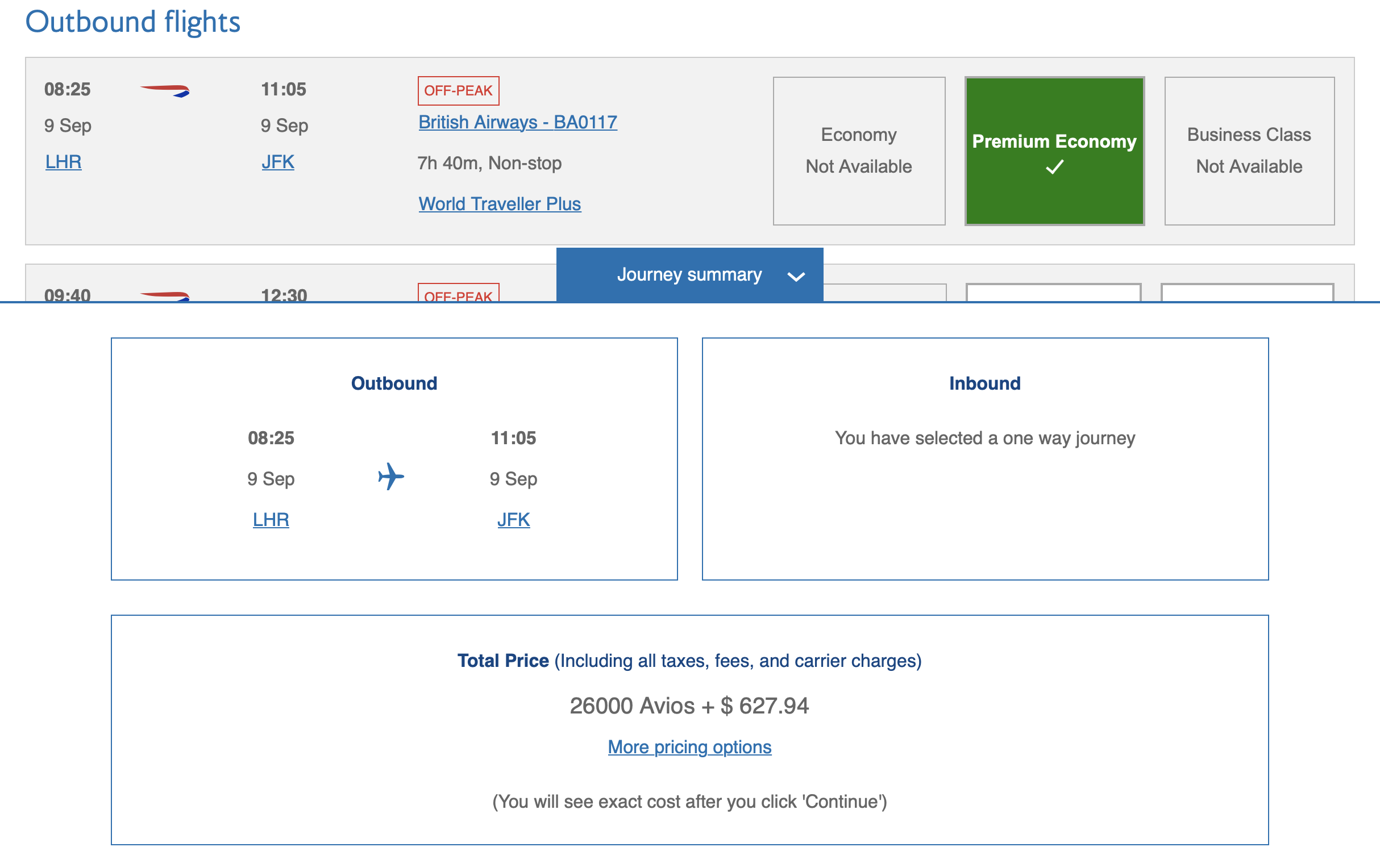Open the More pricing options link
Screen dimensions: 1380x868
(x=689, y=746)
